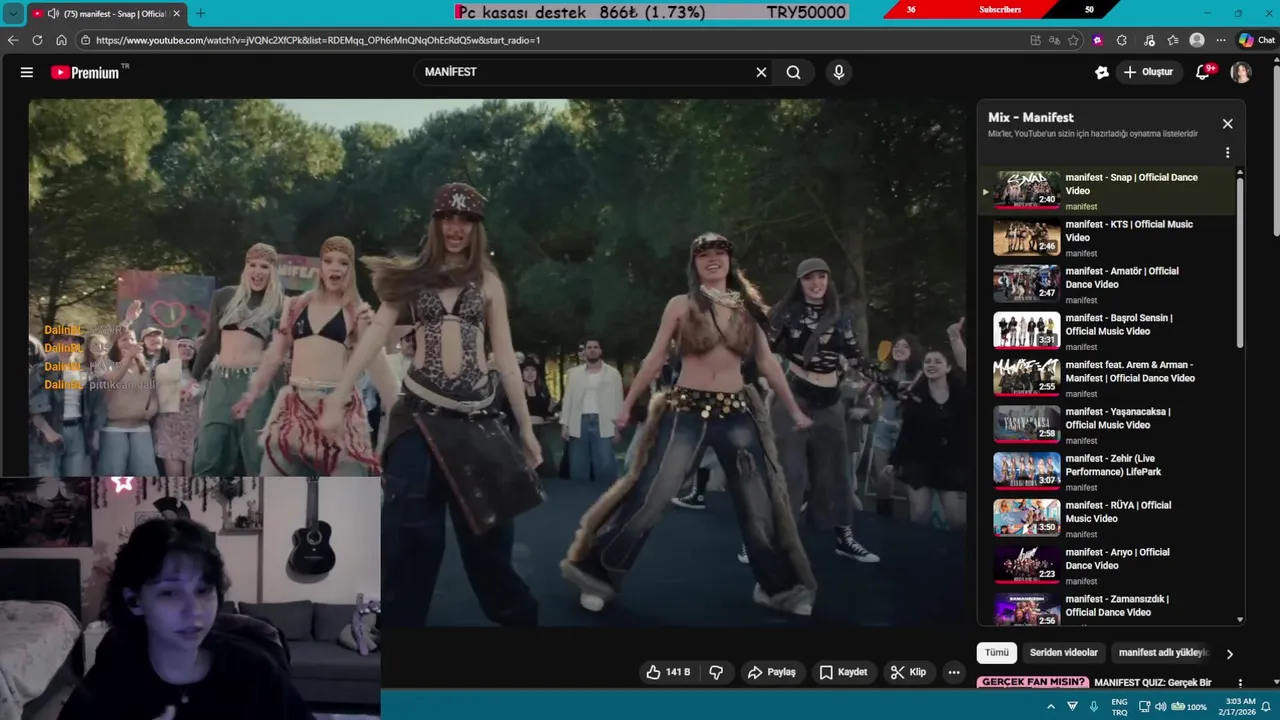Open battery 100% status
This screenshot has height=720, width=1280.
pos(1190,706)
